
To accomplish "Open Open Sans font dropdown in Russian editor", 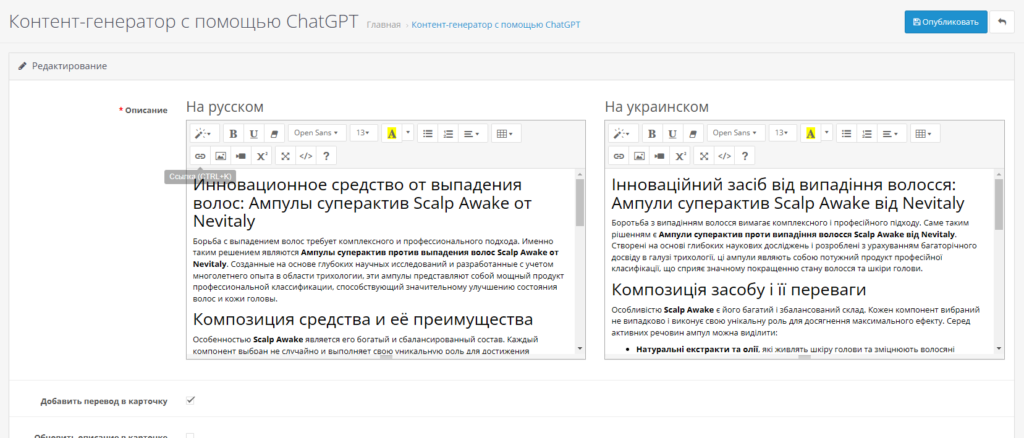I will [x=316, y=133].
